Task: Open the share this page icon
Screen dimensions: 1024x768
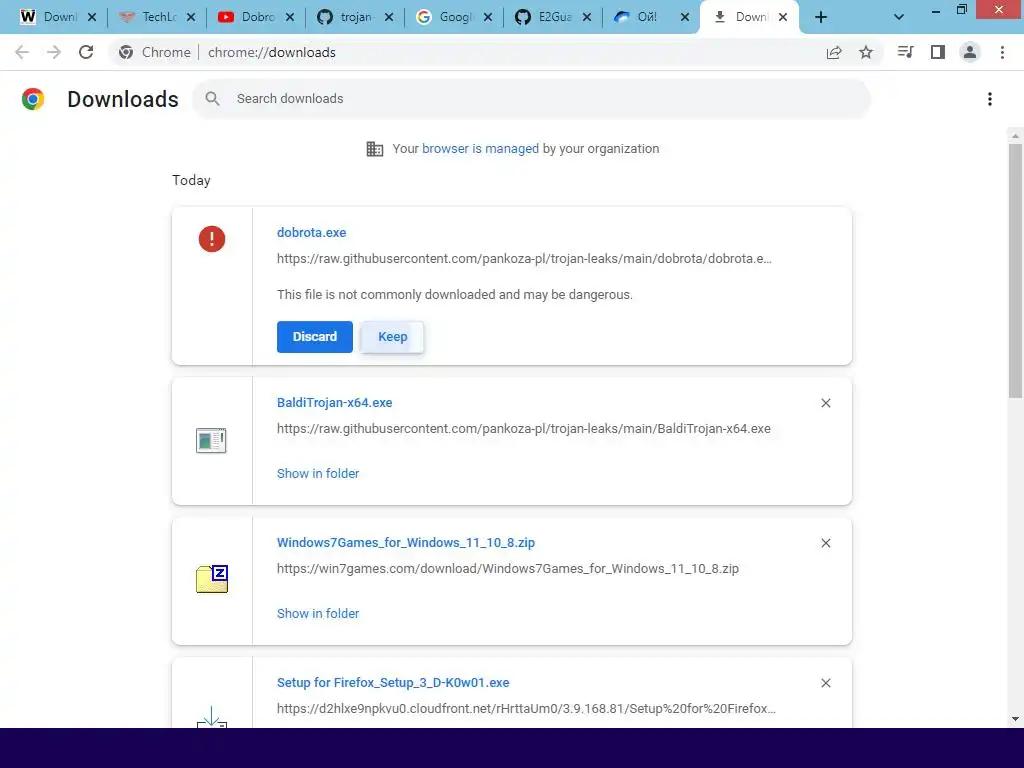Action: [834, 52]
